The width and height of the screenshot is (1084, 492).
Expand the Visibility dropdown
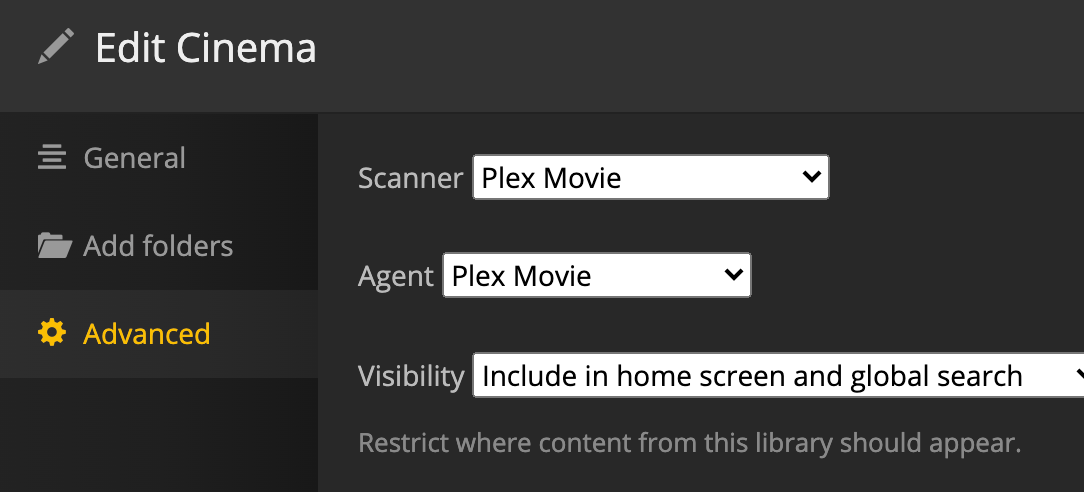point(760,376)
